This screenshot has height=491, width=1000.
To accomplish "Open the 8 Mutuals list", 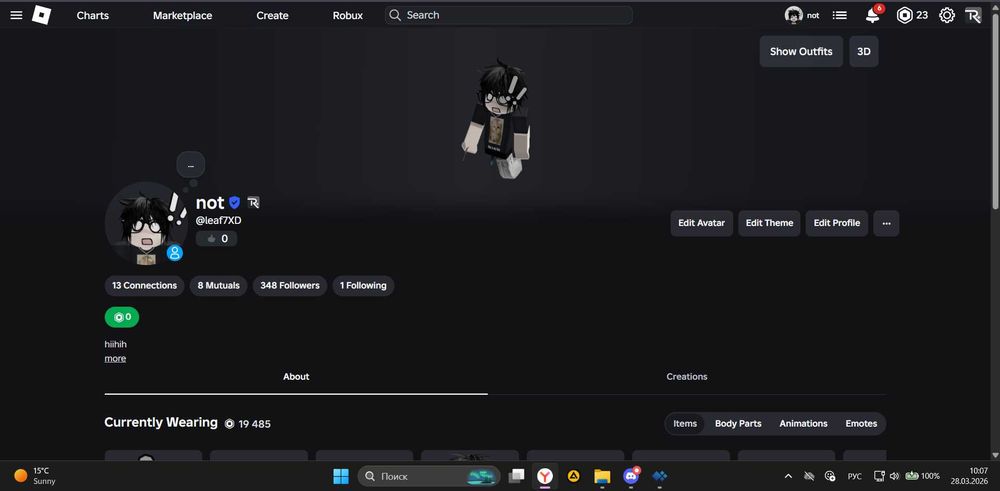I will (218, 286).
